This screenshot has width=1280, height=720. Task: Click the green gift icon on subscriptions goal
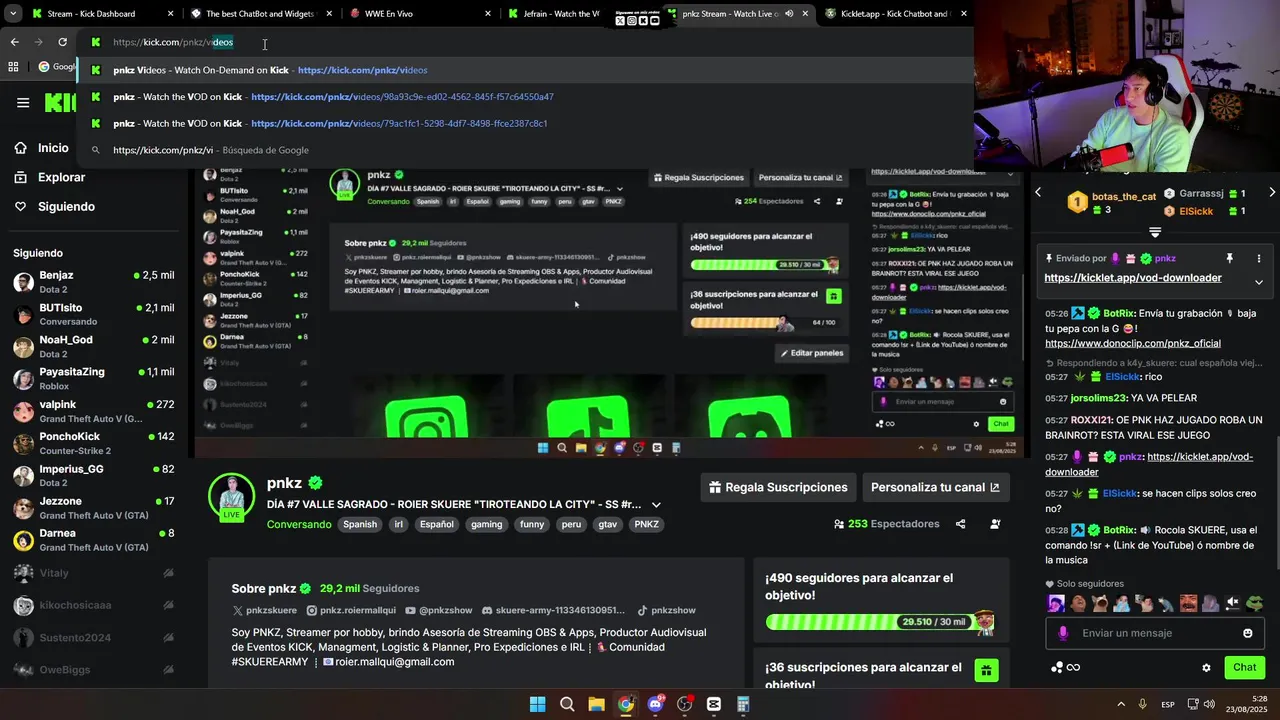point(986,671)
